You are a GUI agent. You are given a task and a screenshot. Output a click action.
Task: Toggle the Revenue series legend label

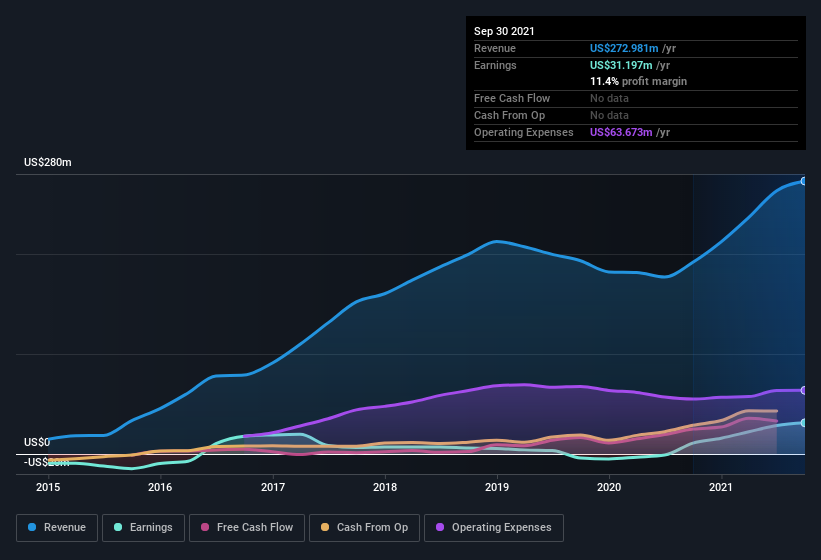click(65, 527)
